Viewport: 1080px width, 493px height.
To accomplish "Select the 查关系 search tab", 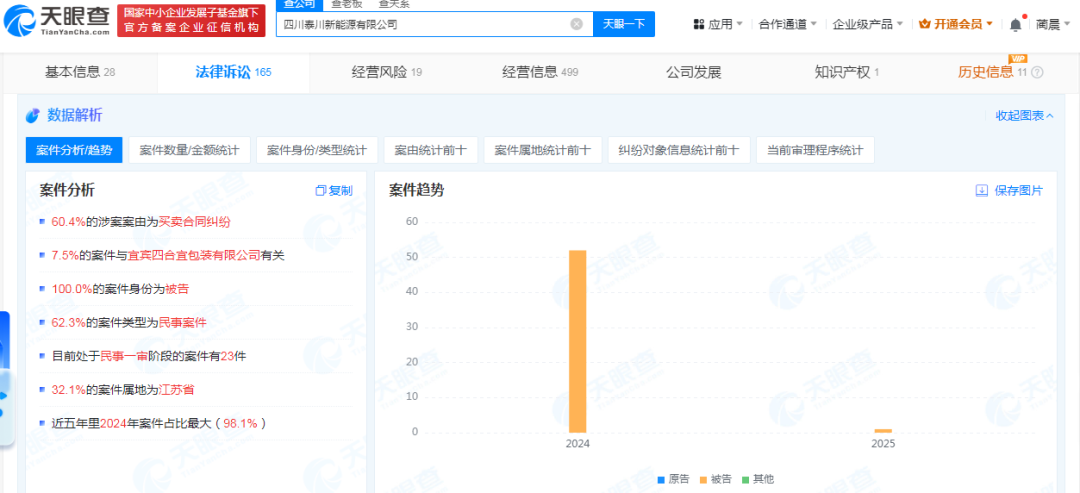I will pyautogui.click(x=393, y=4).
